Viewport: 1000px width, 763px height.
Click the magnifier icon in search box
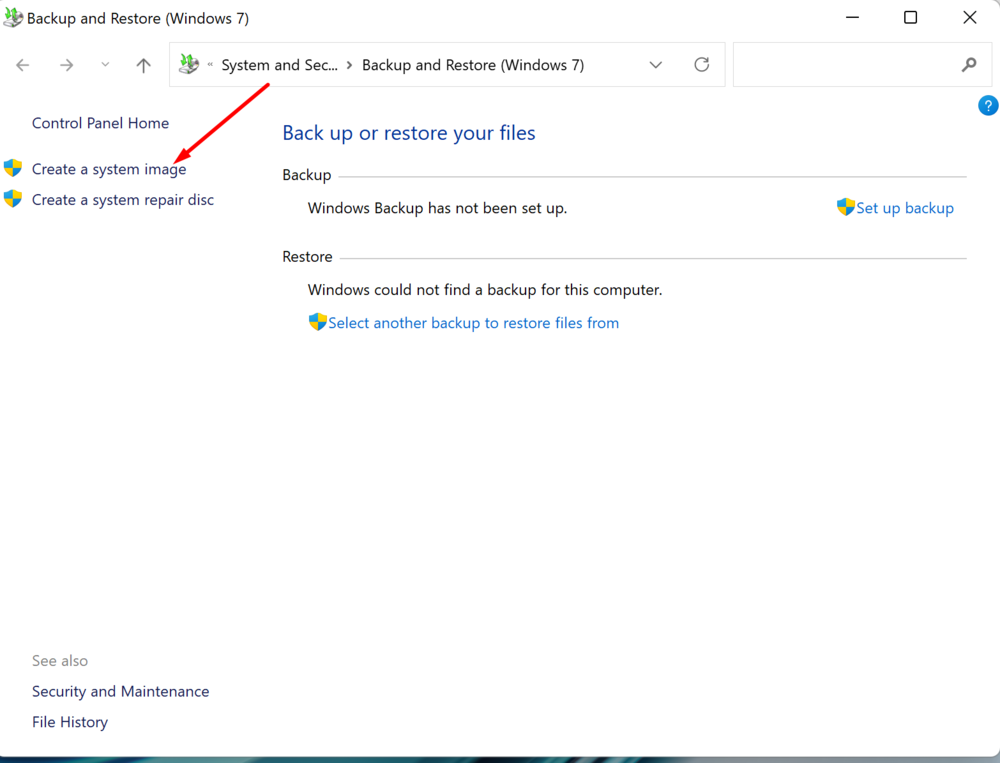(968, 65)
